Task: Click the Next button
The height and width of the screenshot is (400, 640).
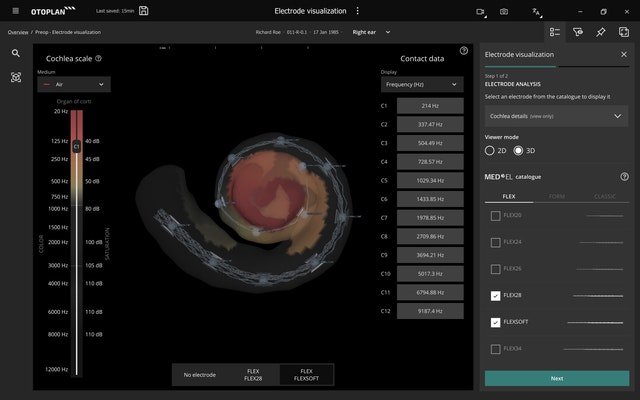Action: (x=556, y=378)
